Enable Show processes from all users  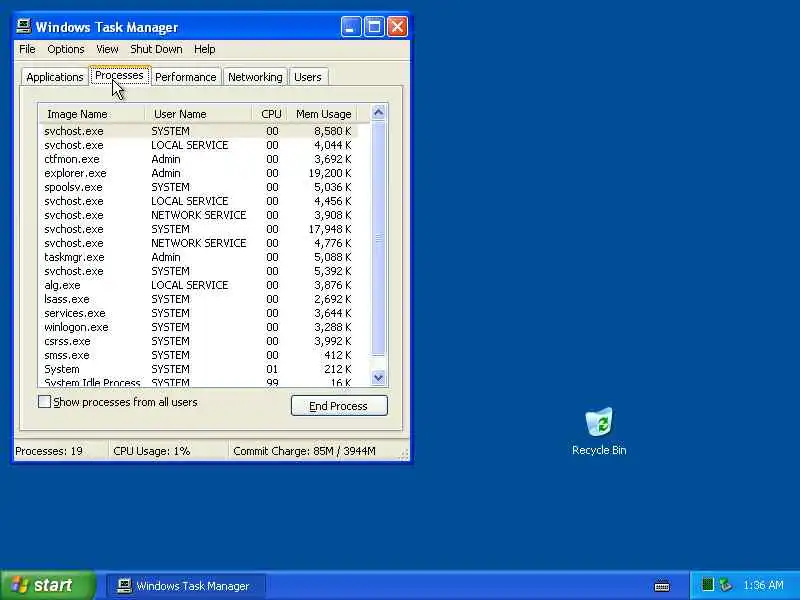tap(44, 402)
